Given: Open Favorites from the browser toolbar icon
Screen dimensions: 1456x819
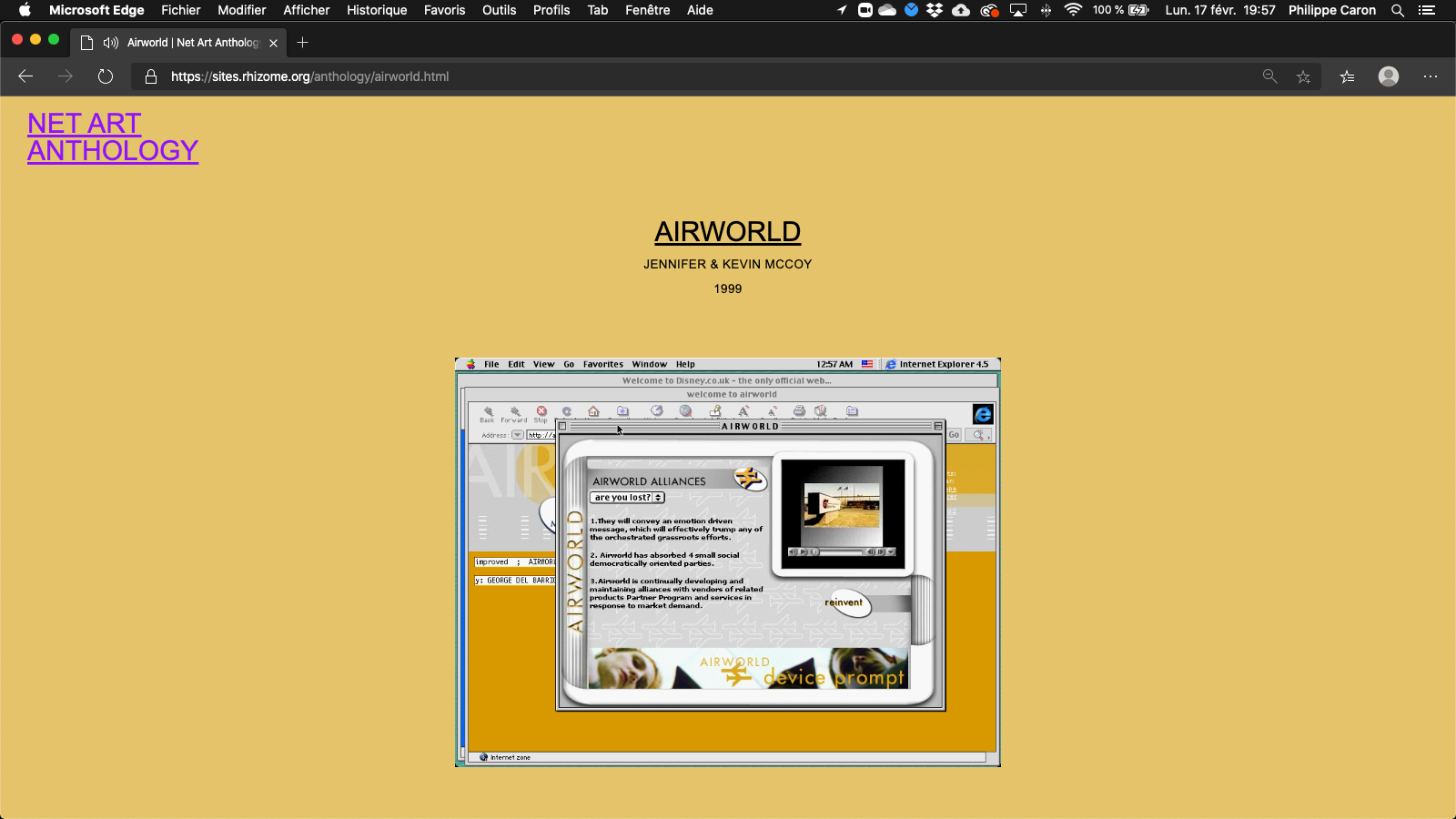Looking at the screenshot, I should pos(622,411).
